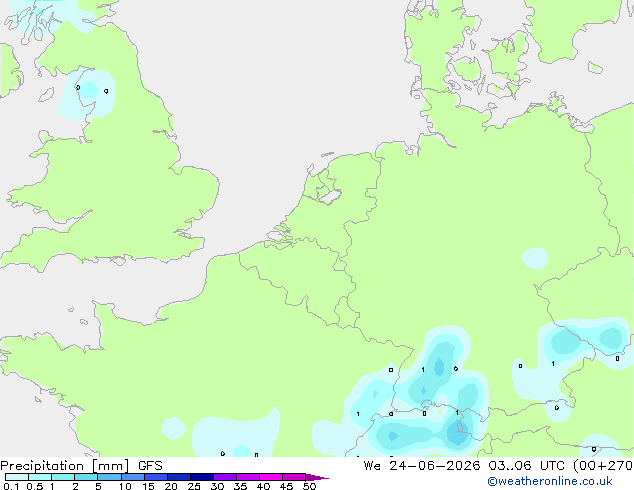634x490 pixels.
Task: Click the "Precipitation [mm]" title text
Action: (x=65, y=466)
